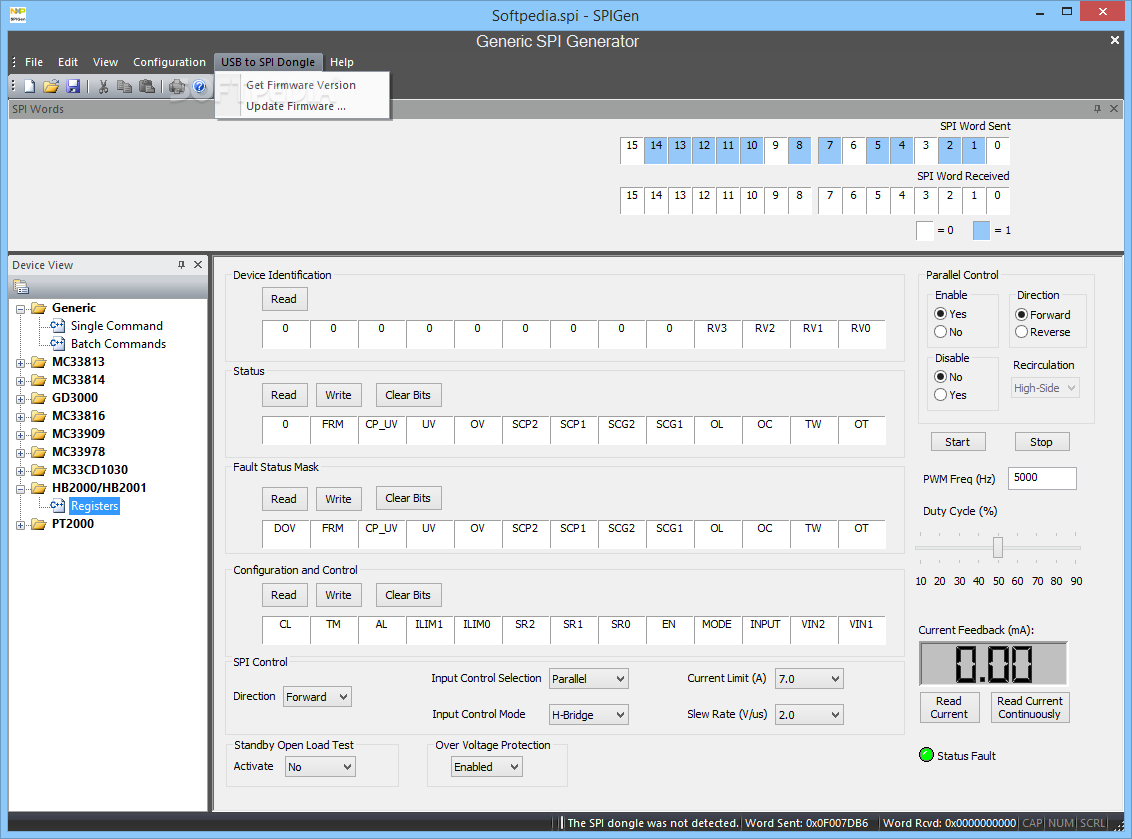Close the SPI Words panel
The width and height of the screenshot is (1132, 839).
1114,108
